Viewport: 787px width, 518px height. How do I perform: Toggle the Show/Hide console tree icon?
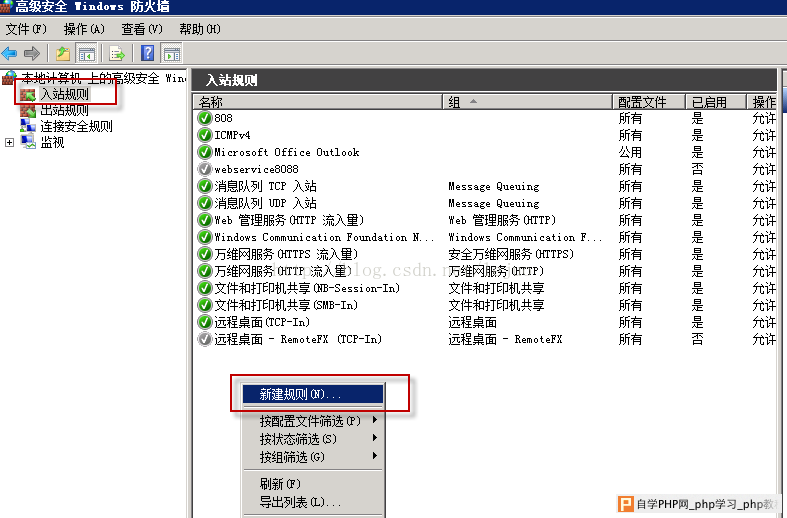(86, 53)
